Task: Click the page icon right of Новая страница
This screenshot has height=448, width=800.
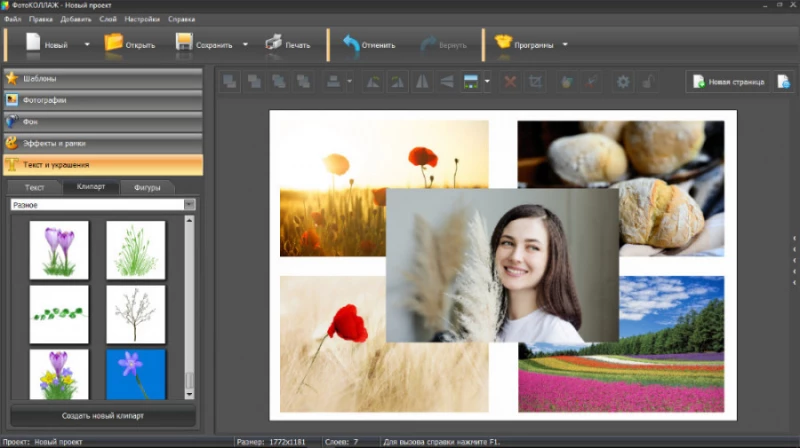Action: 783,82
